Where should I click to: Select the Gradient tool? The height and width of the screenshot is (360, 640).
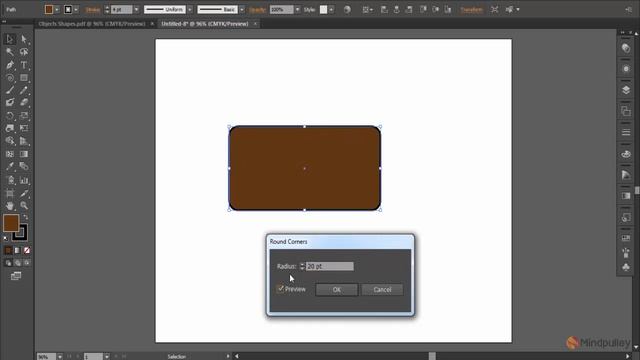coord(24,154)
